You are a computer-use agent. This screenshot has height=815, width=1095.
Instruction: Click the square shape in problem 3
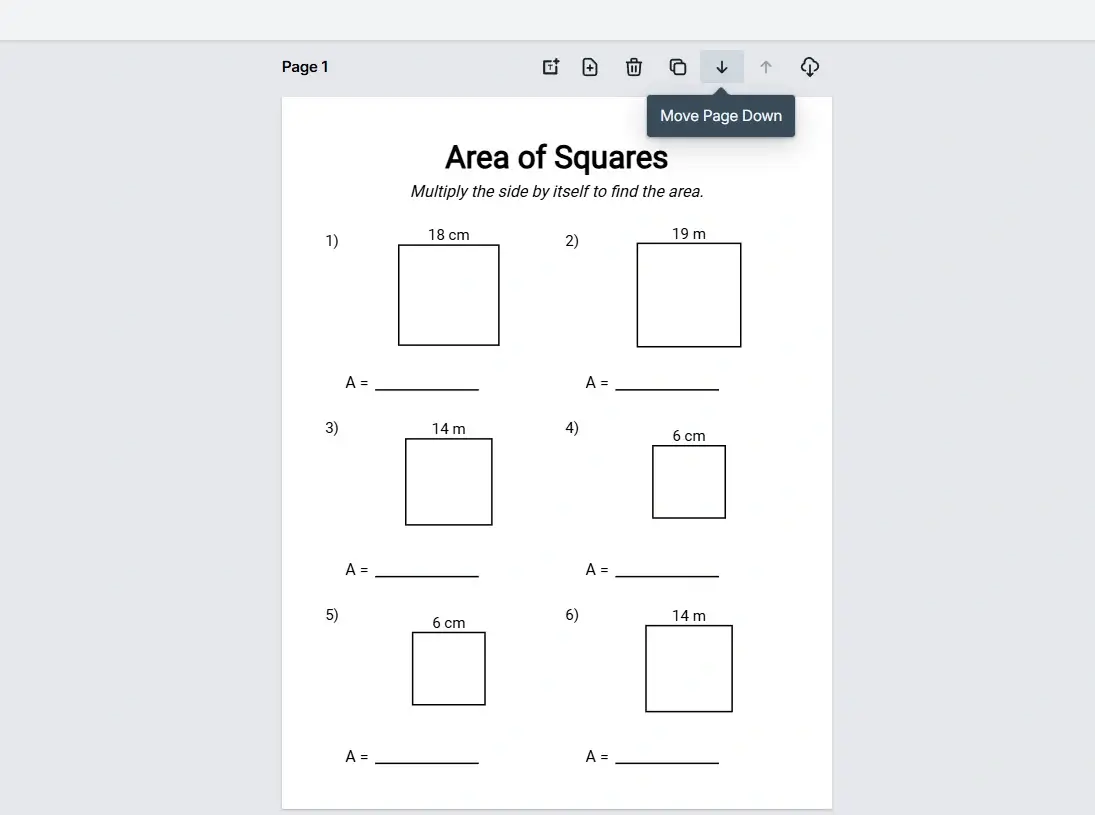[x=449, y=482]
